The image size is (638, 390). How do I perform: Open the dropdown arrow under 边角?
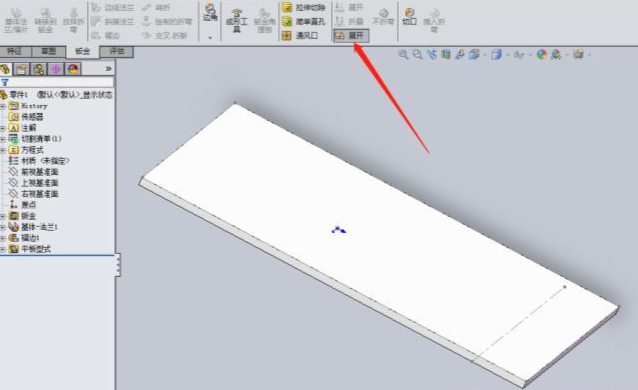click(x=210, y=37)
